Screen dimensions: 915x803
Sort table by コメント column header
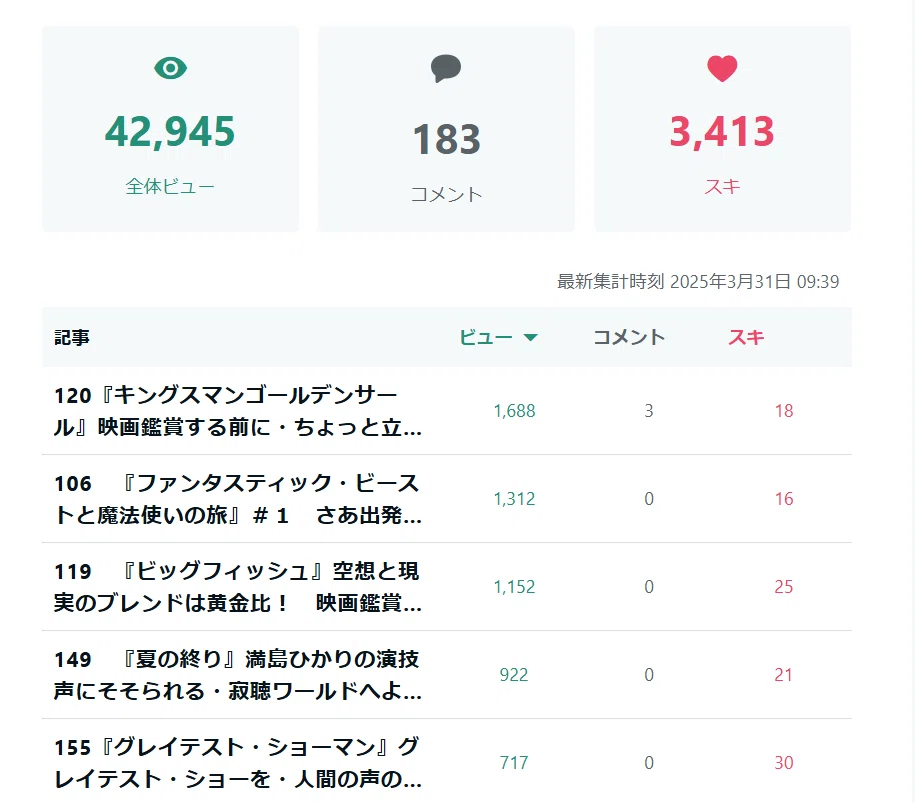click(629, 337)
